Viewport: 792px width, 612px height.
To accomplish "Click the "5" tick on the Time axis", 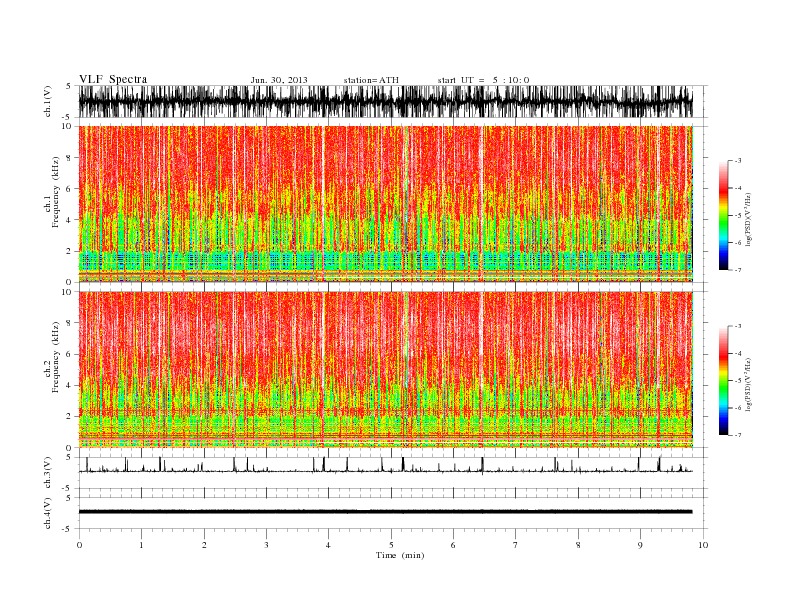I will pyautogui.click(x=391, y=545).
